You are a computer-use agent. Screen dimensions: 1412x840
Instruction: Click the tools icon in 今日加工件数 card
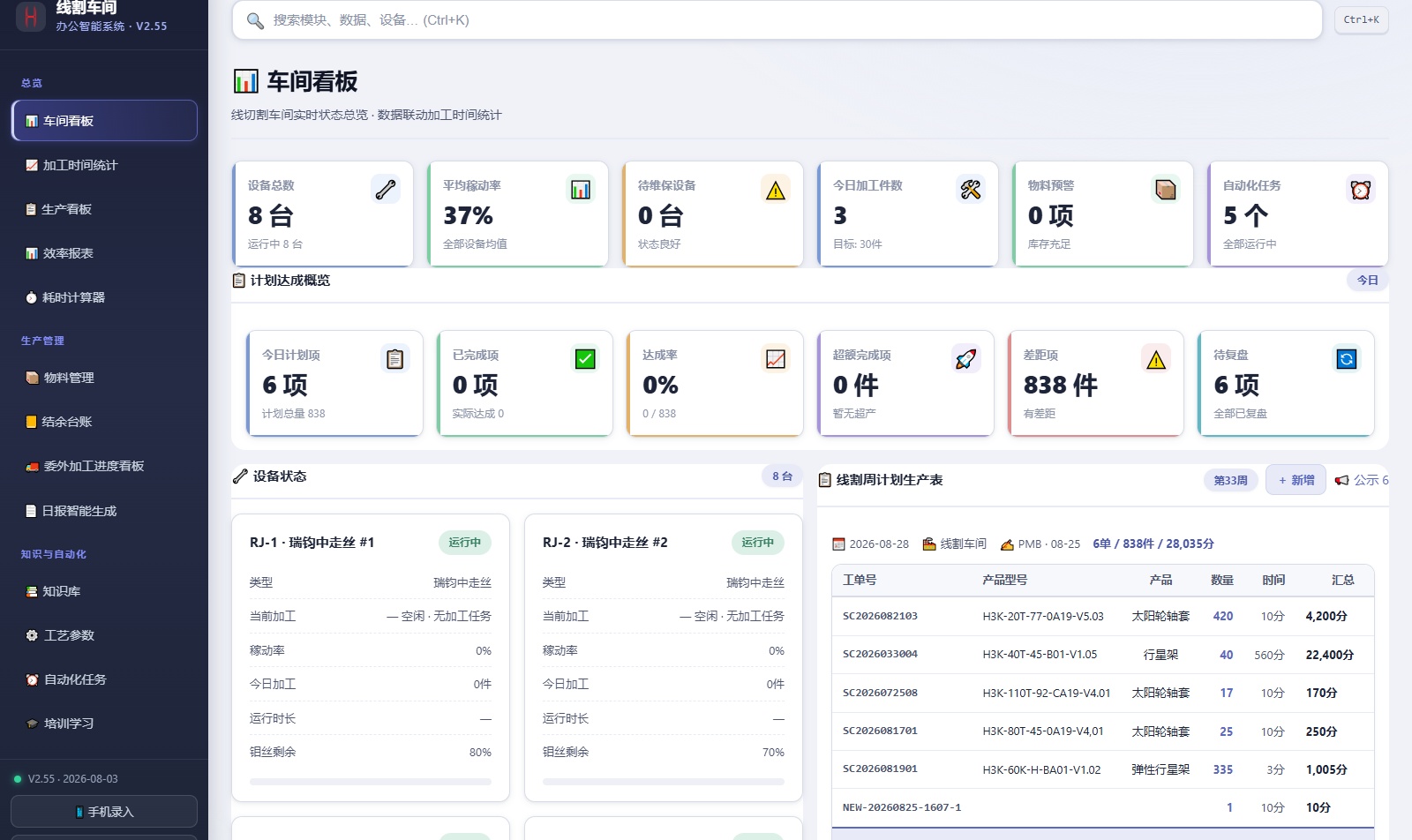point(971,189)
